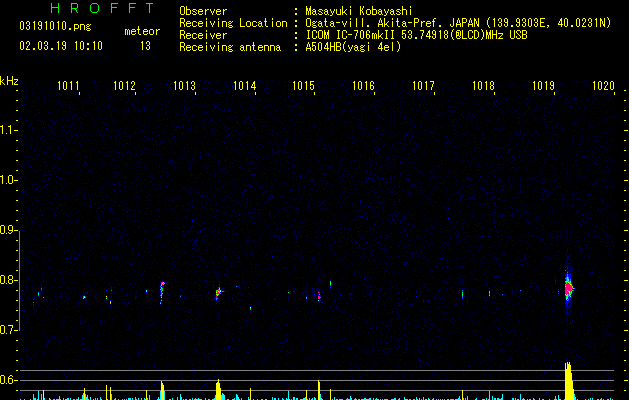Click the meteor echo between 1013 and 1014
This screenshot has height=400, width=629.
pyautogui.click(x=218, y=292)
